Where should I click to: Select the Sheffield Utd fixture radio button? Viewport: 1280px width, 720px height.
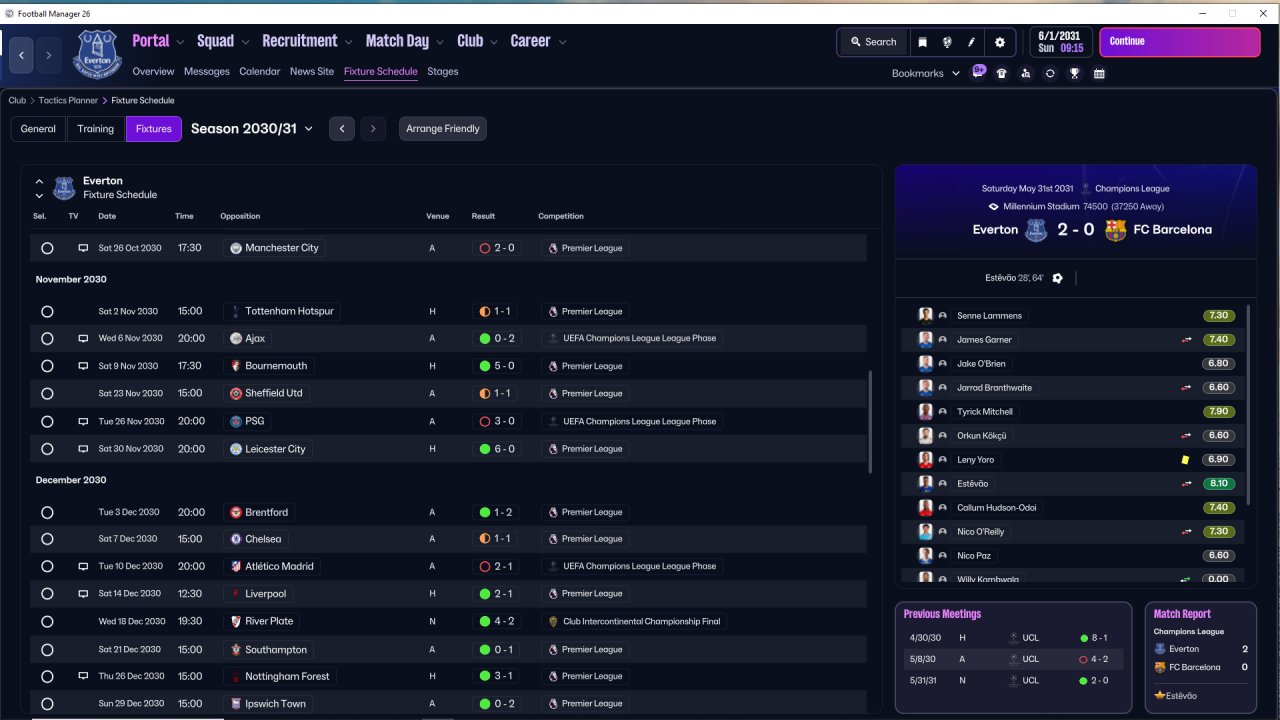coord(47,394)
